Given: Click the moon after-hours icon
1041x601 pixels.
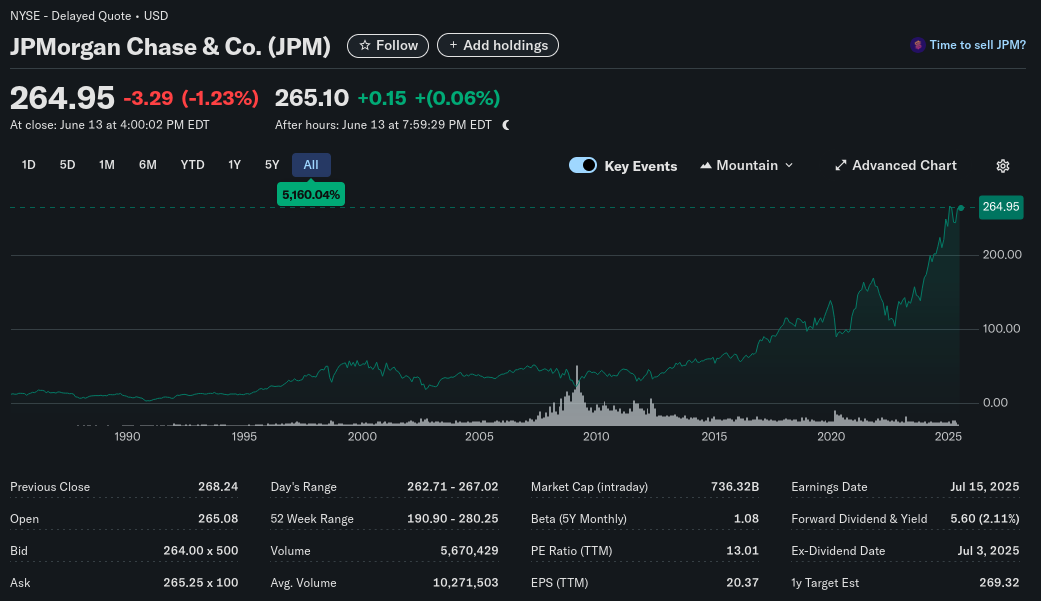Looking at the screenshot, I should pos(506,125).
